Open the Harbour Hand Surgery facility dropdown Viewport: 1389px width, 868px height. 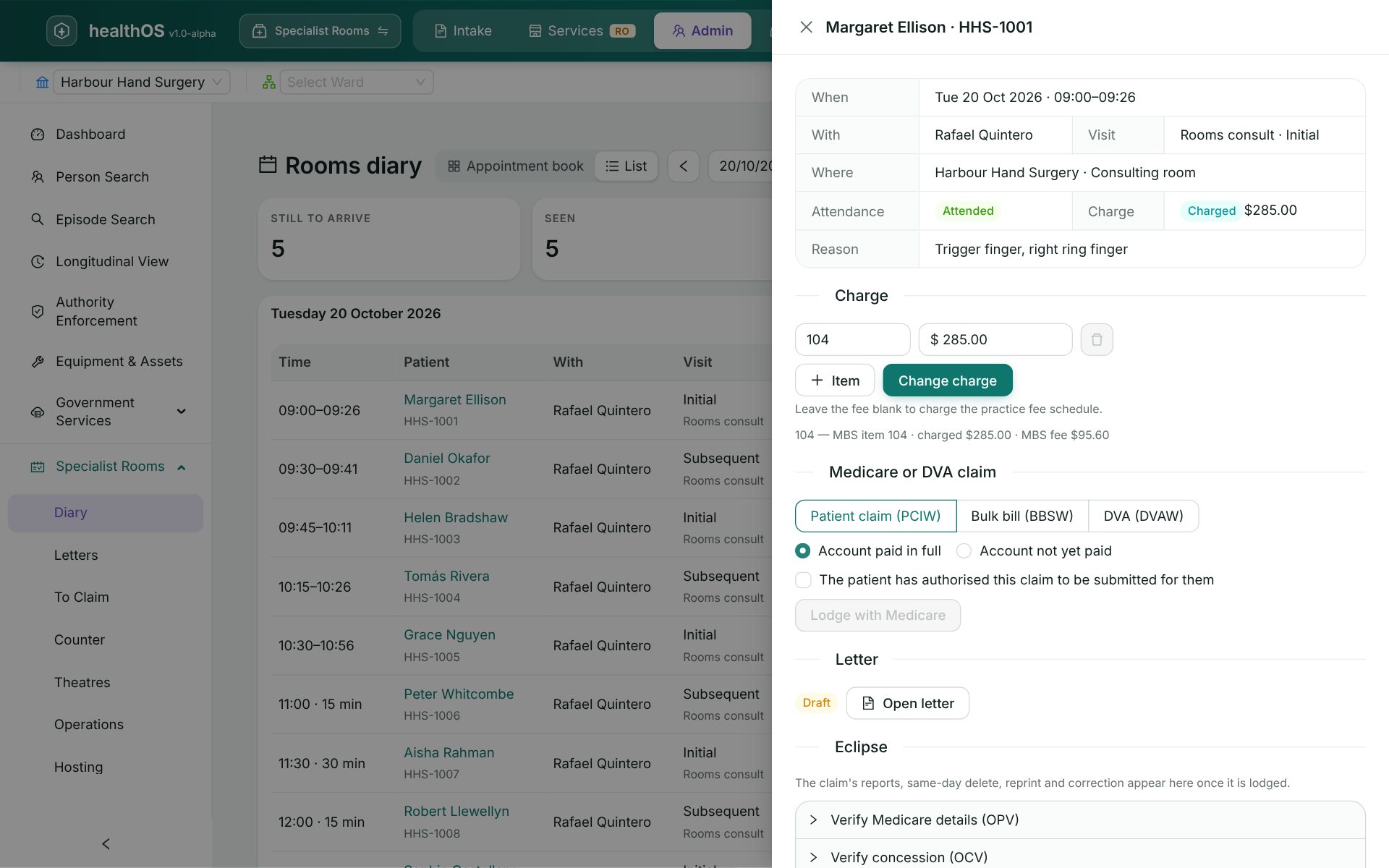tap(142, 82)
